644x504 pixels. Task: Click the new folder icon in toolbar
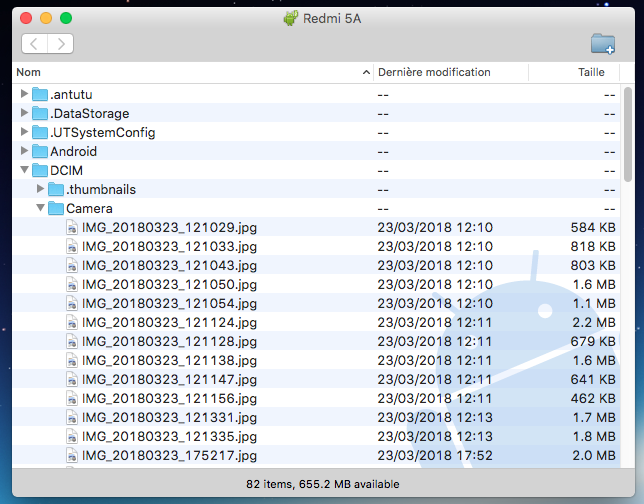click(602, 44)
